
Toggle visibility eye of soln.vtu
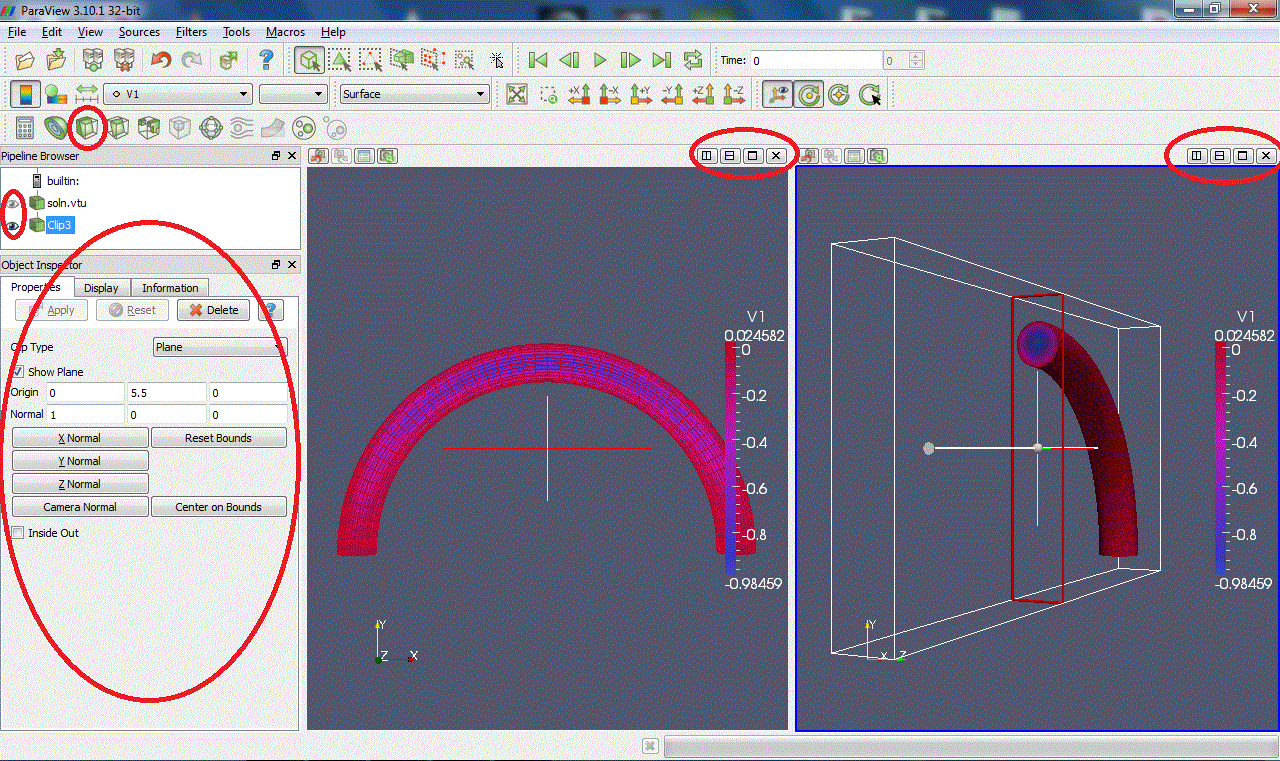(x=13, y=204)
